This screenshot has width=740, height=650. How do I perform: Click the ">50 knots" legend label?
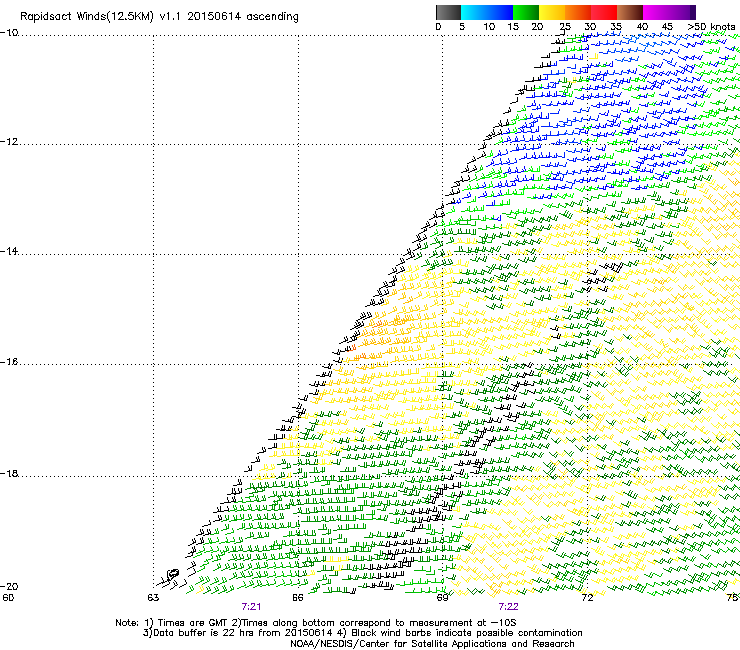pyautogui.click(x=711, y=27)
